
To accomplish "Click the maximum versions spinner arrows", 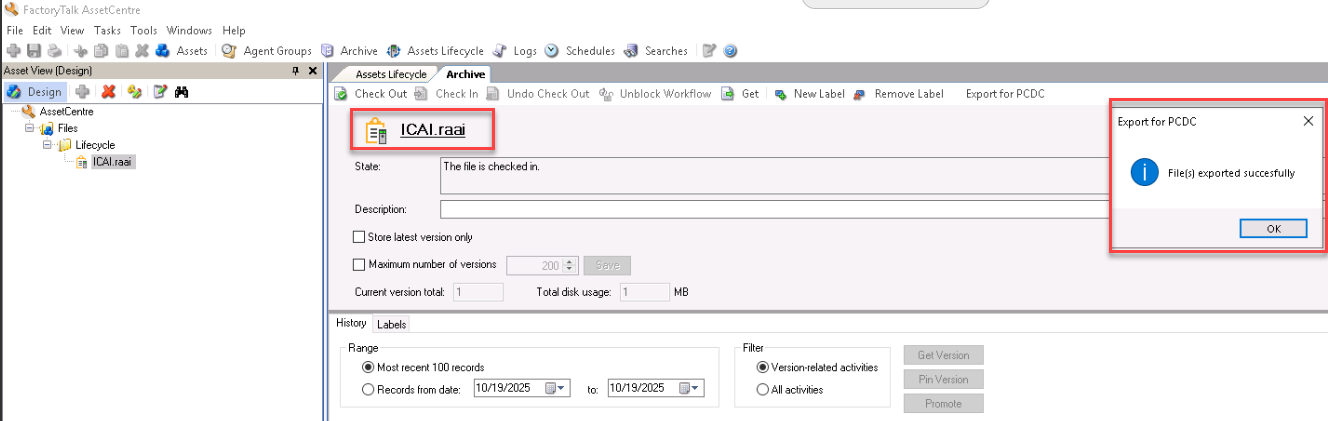I will pos(571,265).
